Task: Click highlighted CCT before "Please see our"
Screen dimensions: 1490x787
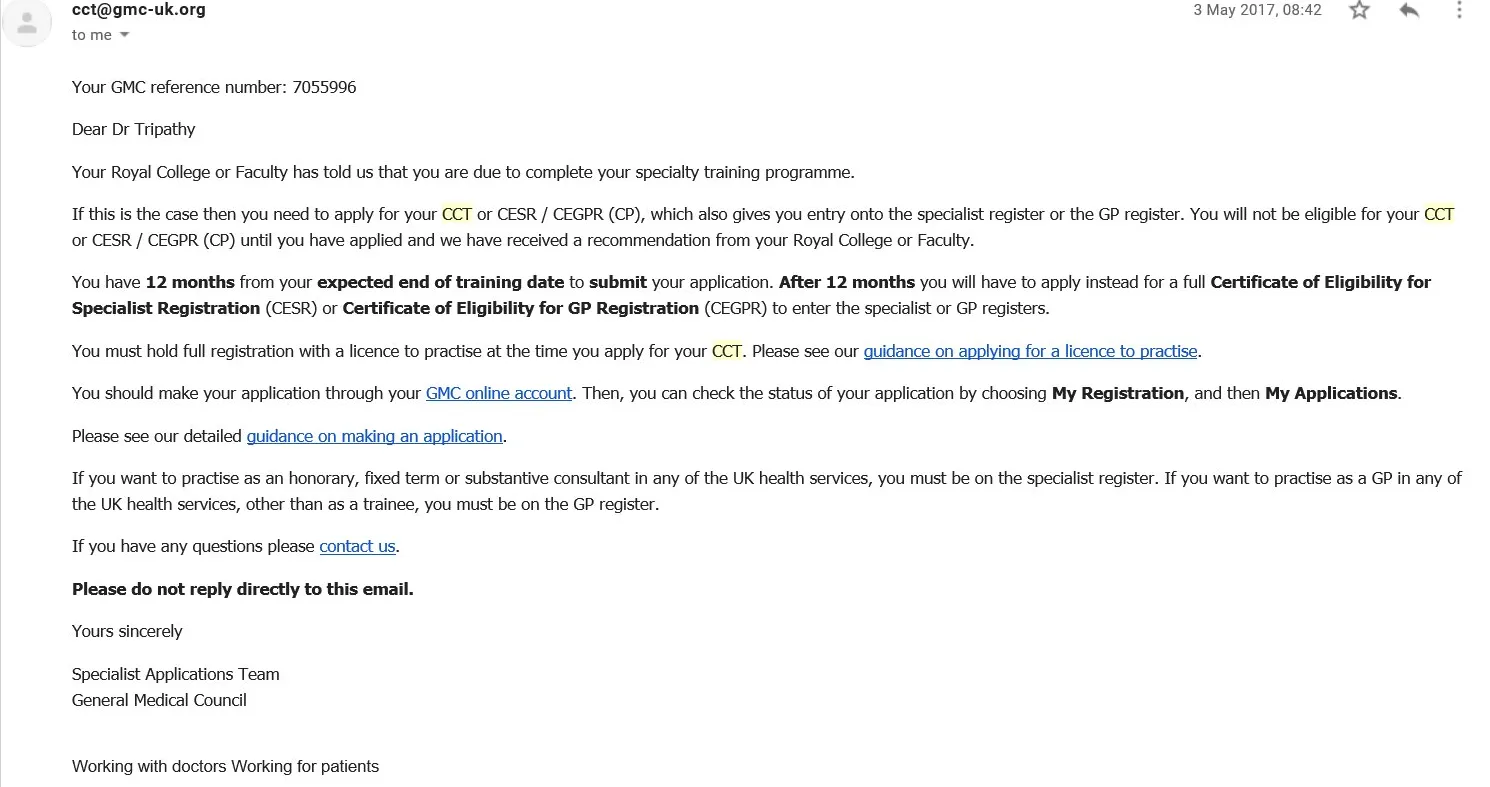Action: tap(727, 351)
